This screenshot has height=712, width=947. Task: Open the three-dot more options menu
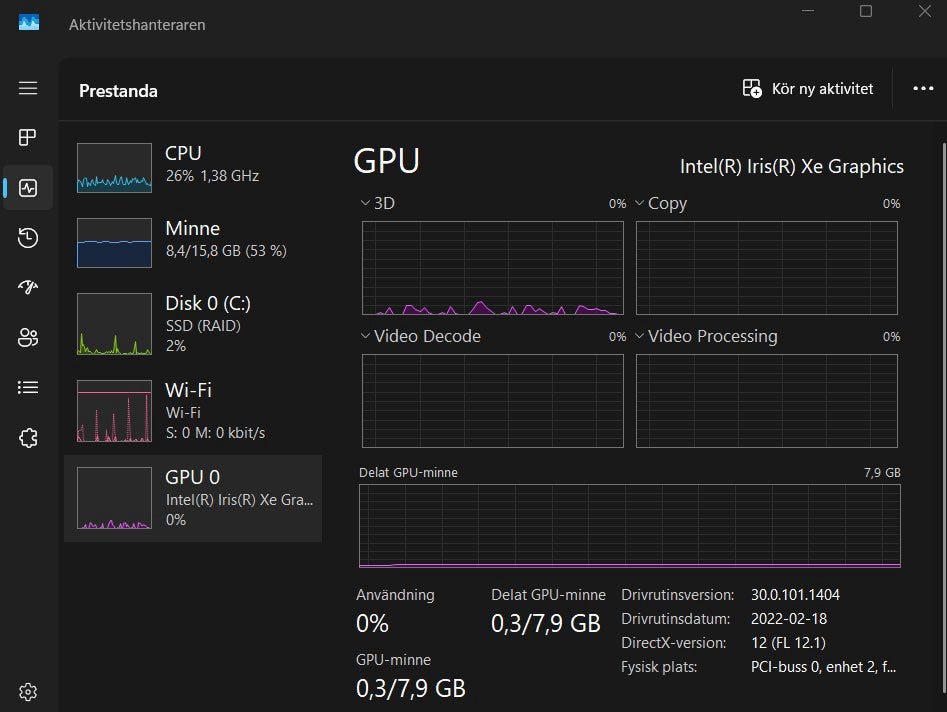click(x=923, y=89)
